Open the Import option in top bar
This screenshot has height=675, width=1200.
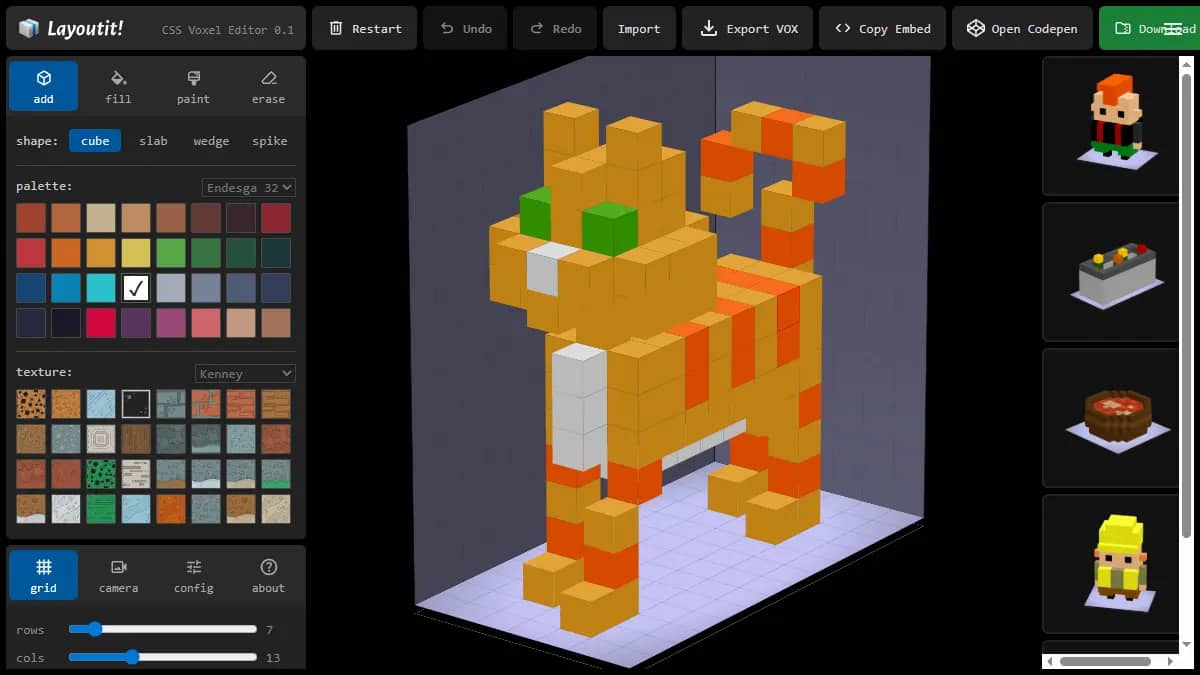point(639,28)
